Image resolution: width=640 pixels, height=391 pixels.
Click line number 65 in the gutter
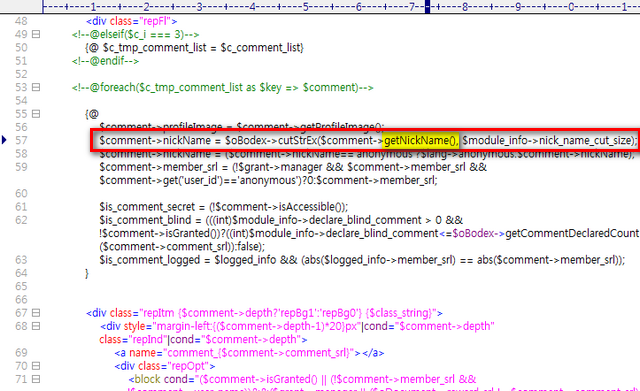tap(21, 287)
